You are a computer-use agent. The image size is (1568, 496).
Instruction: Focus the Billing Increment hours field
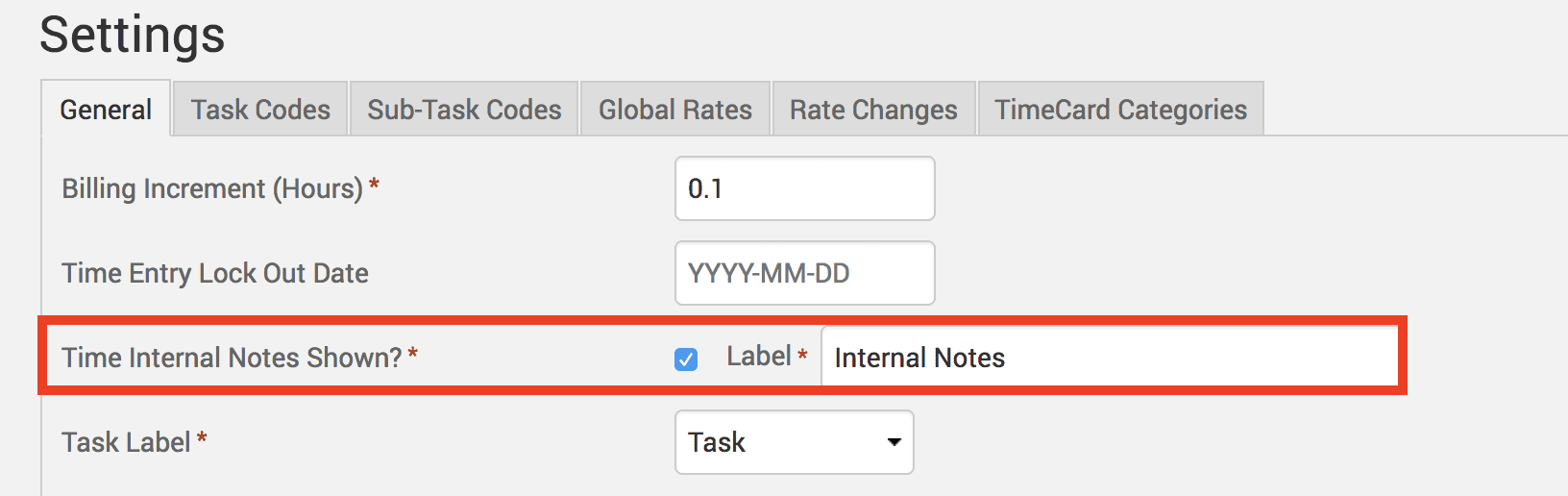pos(804,188)
